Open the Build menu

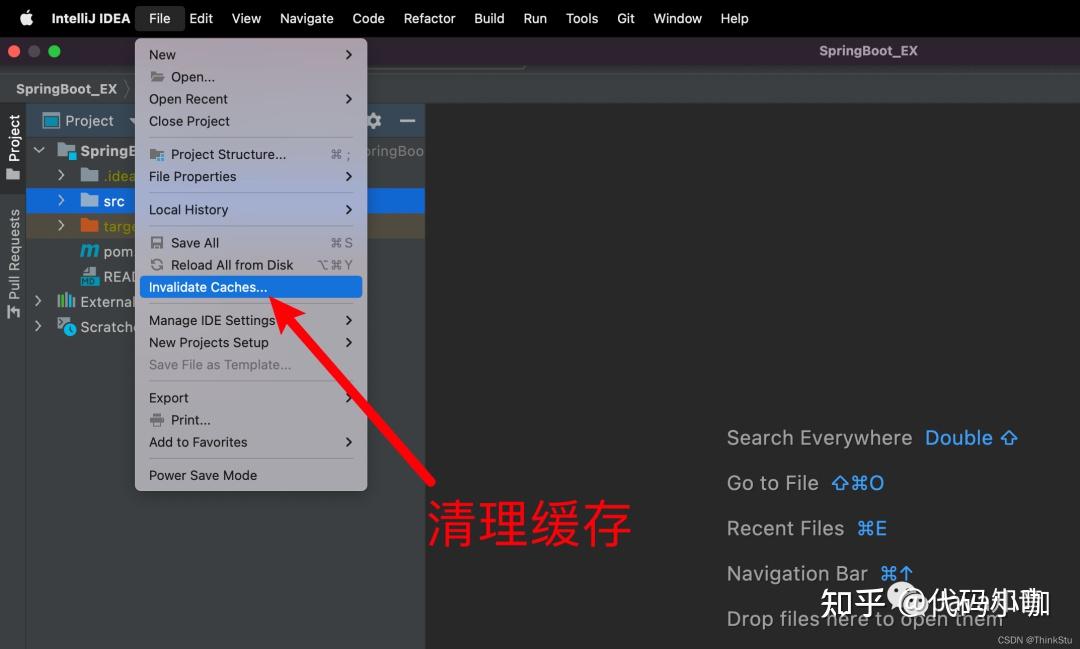click(489, 19)
